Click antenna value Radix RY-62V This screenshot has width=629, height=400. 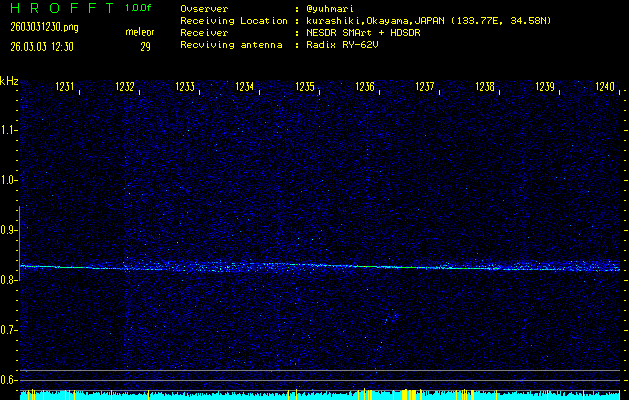tap(342, 45)
